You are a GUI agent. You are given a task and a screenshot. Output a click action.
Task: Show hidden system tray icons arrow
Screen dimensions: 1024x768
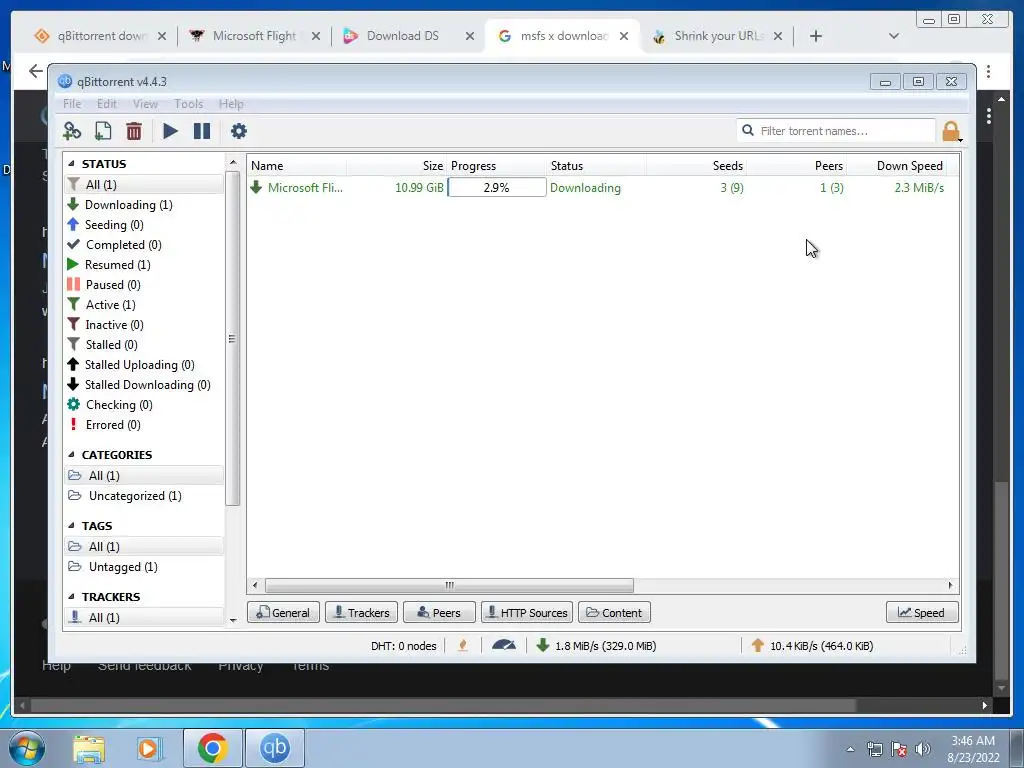(850, 749)
